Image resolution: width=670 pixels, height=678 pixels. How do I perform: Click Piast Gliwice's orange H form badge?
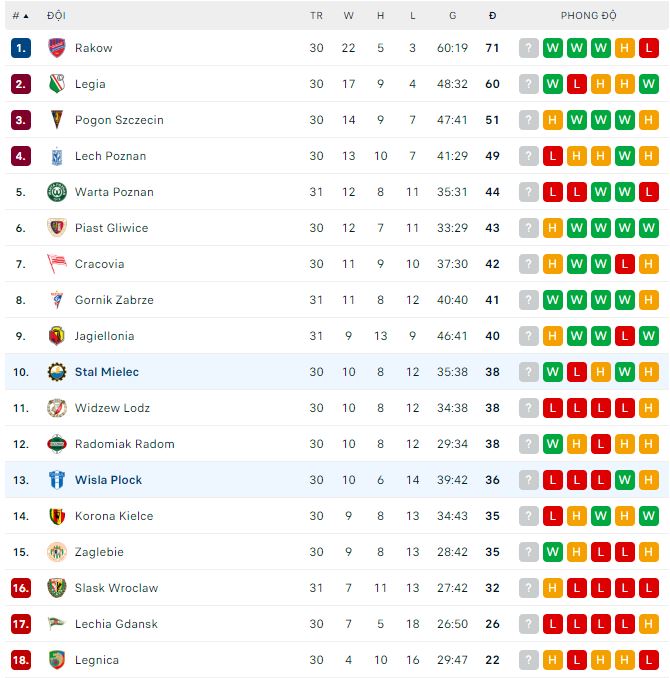(x=552, y=228)
